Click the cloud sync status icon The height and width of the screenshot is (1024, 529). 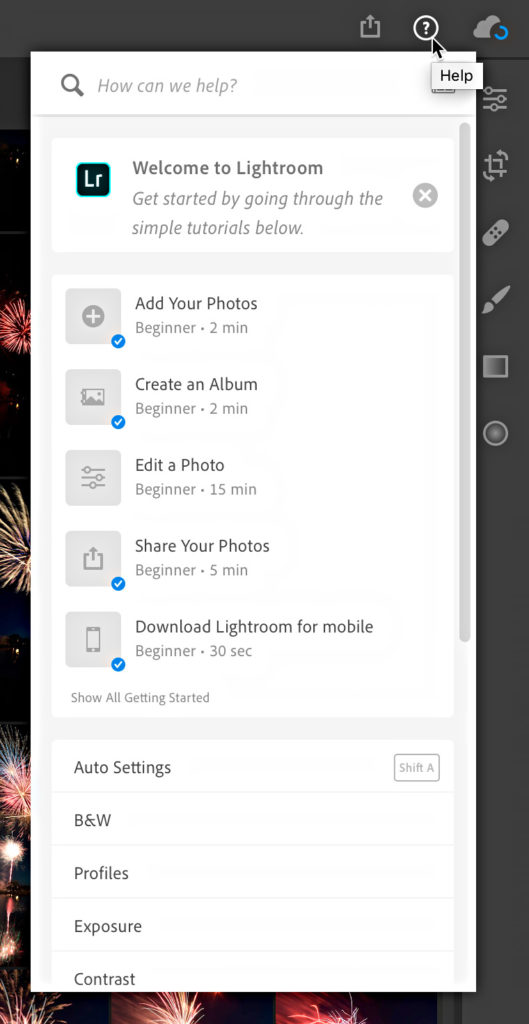pyautogui.click(x=490, y=29)
